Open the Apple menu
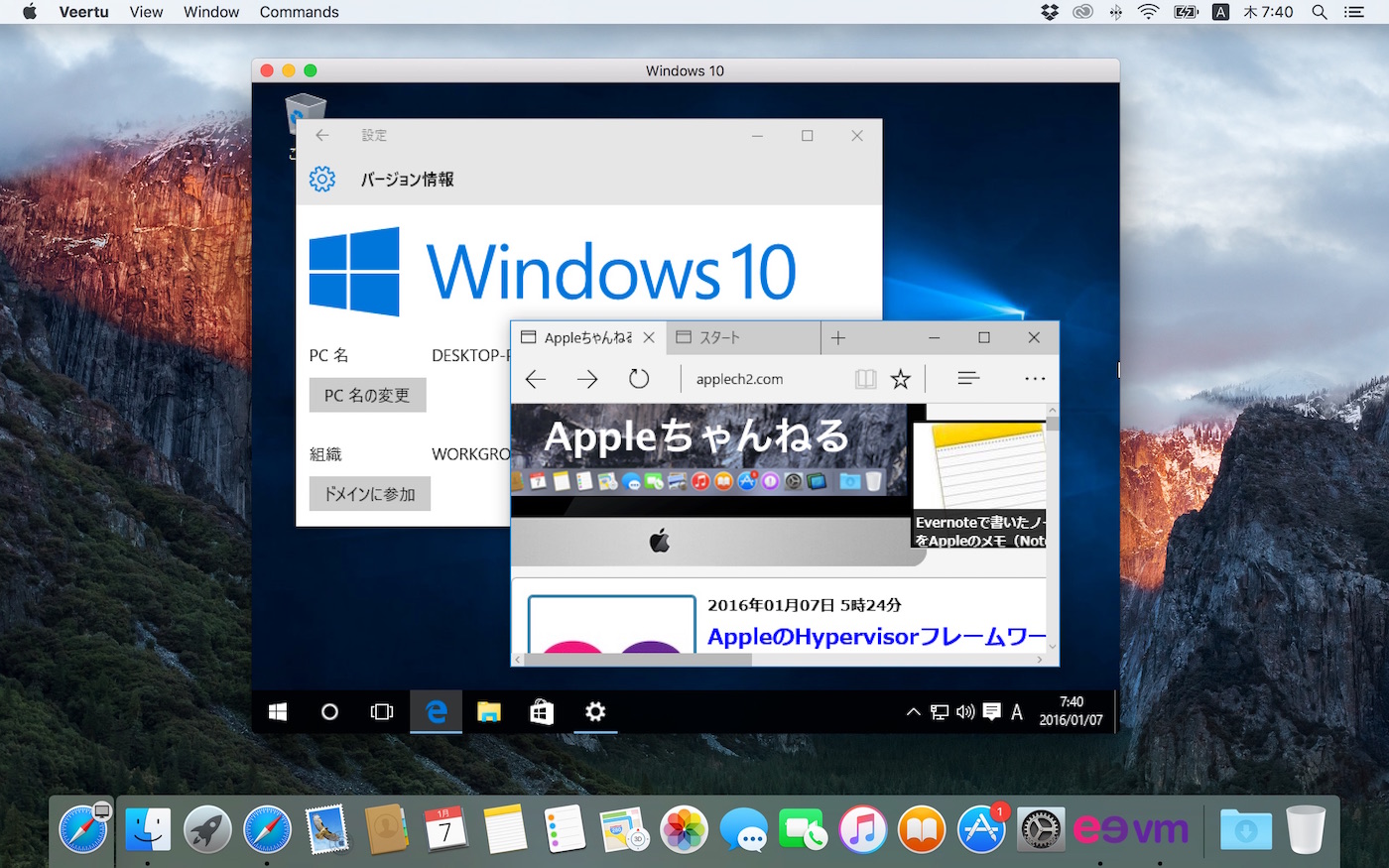Screen dimensions: 1389x868 pyautogui.click(x=30, y=12)
